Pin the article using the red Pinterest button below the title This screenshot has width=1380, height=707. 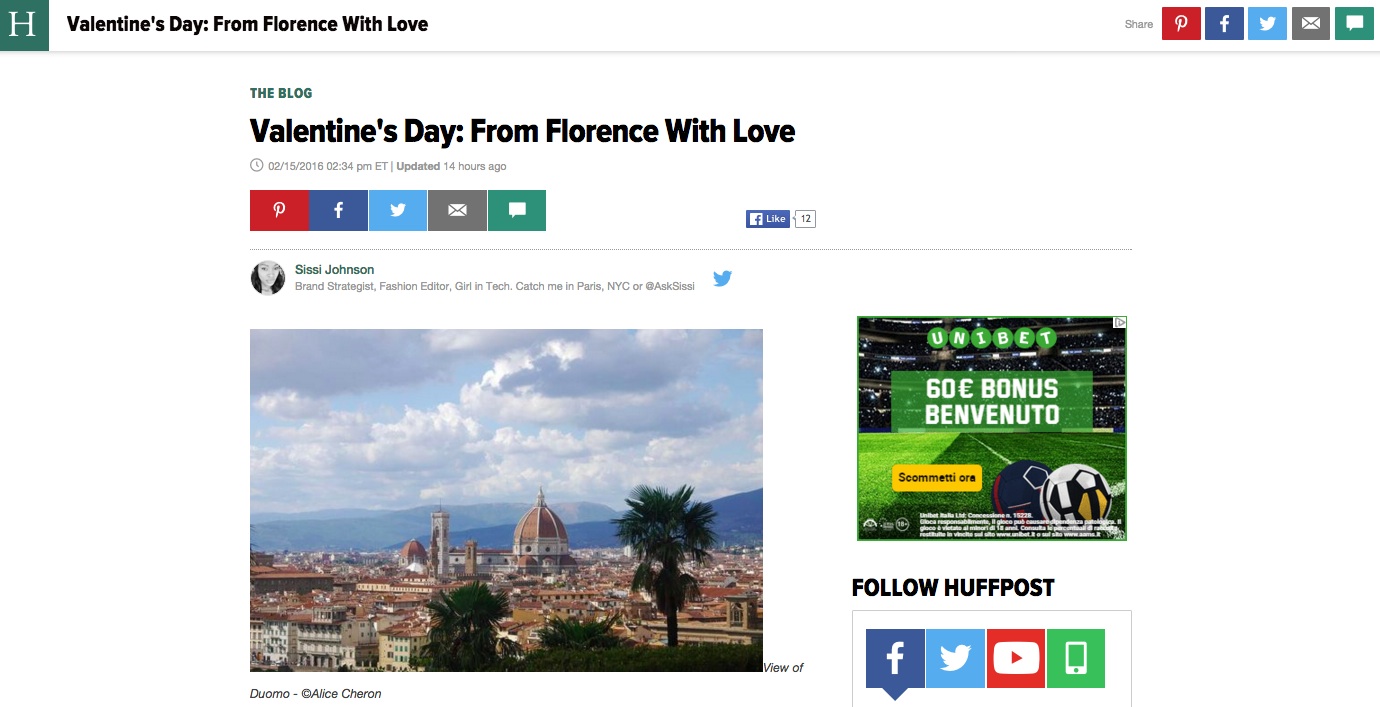[279, 210]
